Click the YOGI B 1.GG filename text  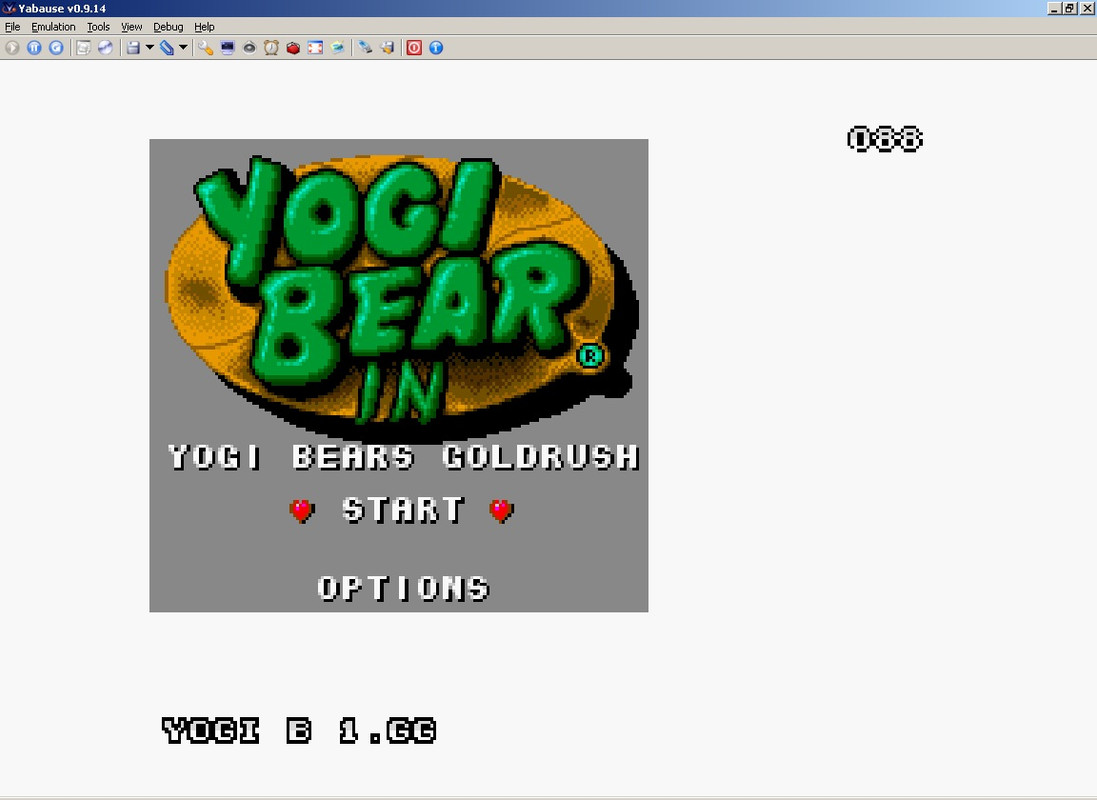299,731
